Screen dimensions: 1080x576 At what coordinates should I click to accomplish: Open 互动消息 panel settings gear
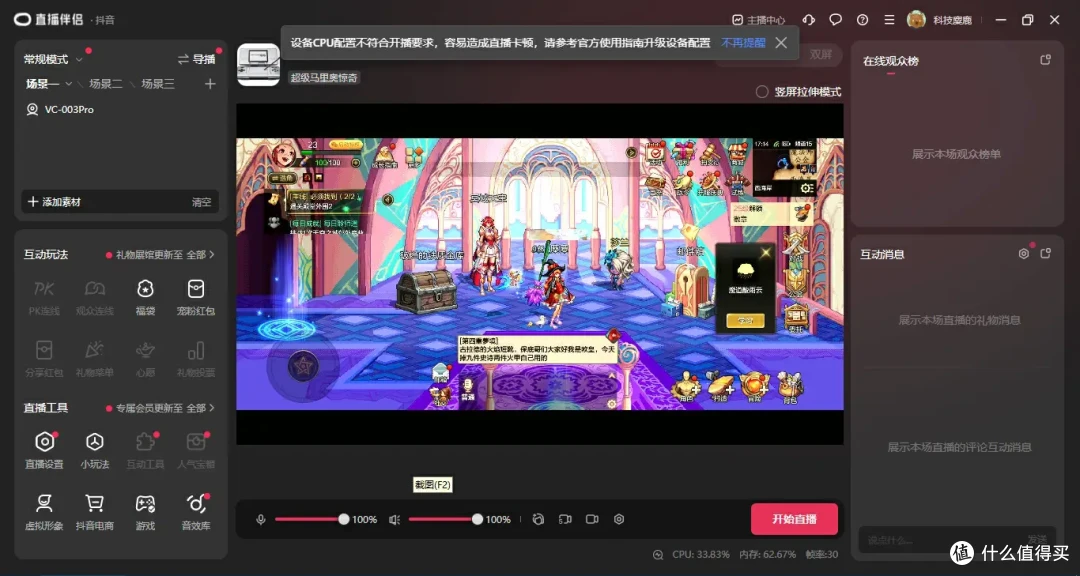coord(1024,254)
